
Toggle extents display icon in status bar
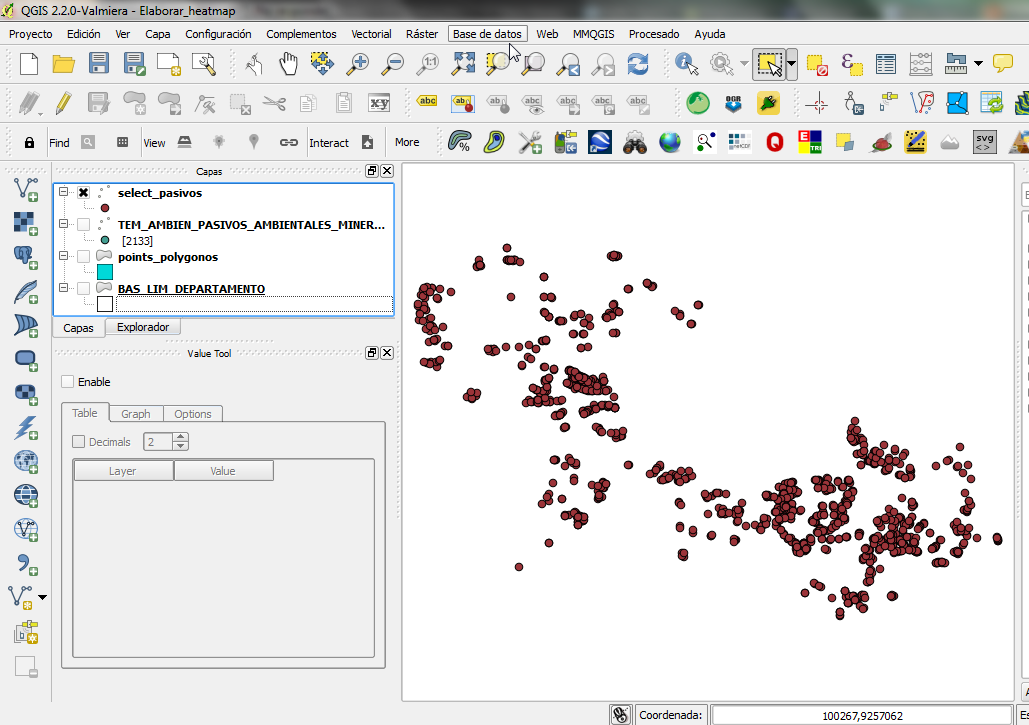(x=621, y=715)
